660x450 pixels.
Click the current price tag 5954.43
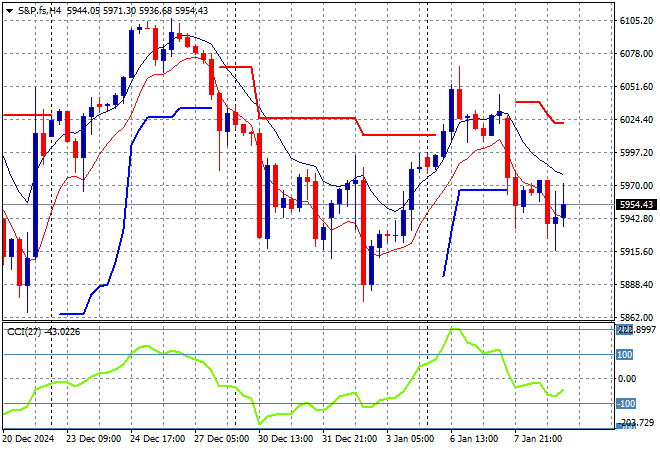[636, 205]
